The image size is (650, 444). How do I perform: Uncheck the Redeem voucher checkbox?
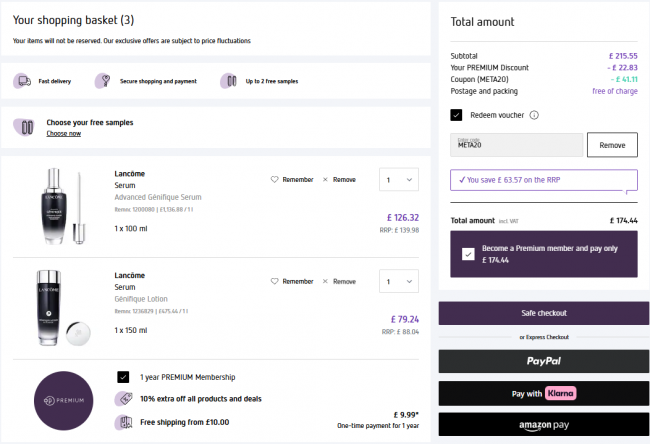tap(456, 115)
